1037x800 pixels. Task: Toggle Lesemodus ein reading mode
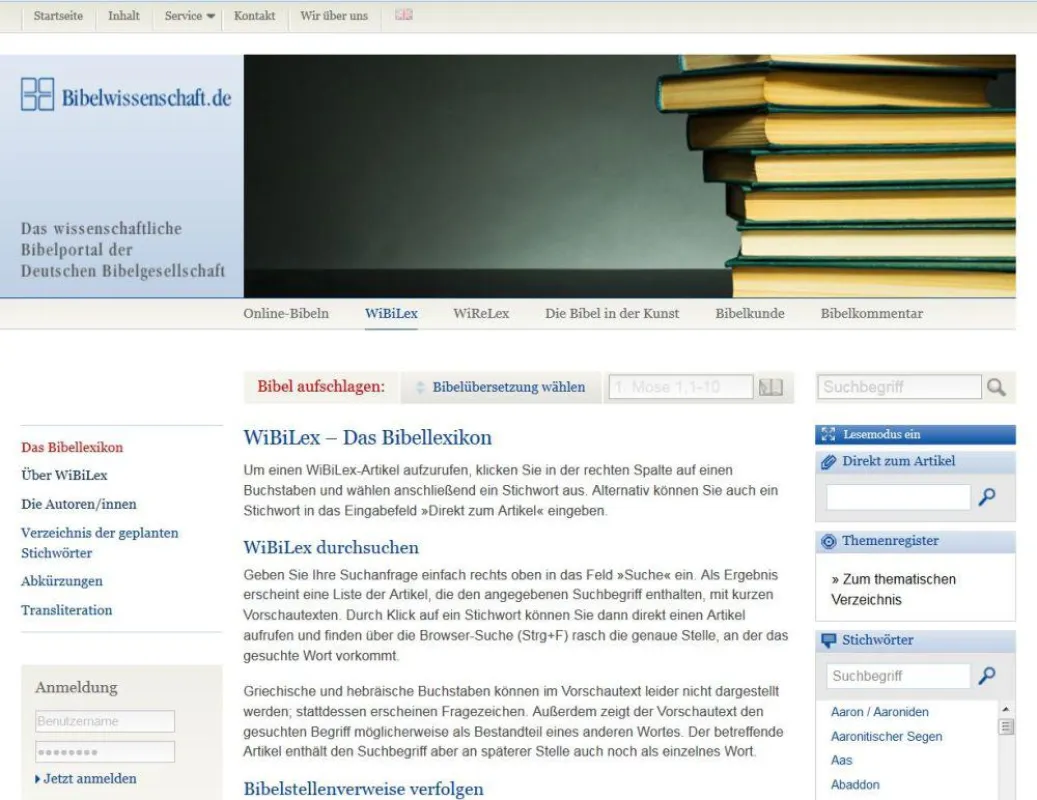click(x=915, y=434)
